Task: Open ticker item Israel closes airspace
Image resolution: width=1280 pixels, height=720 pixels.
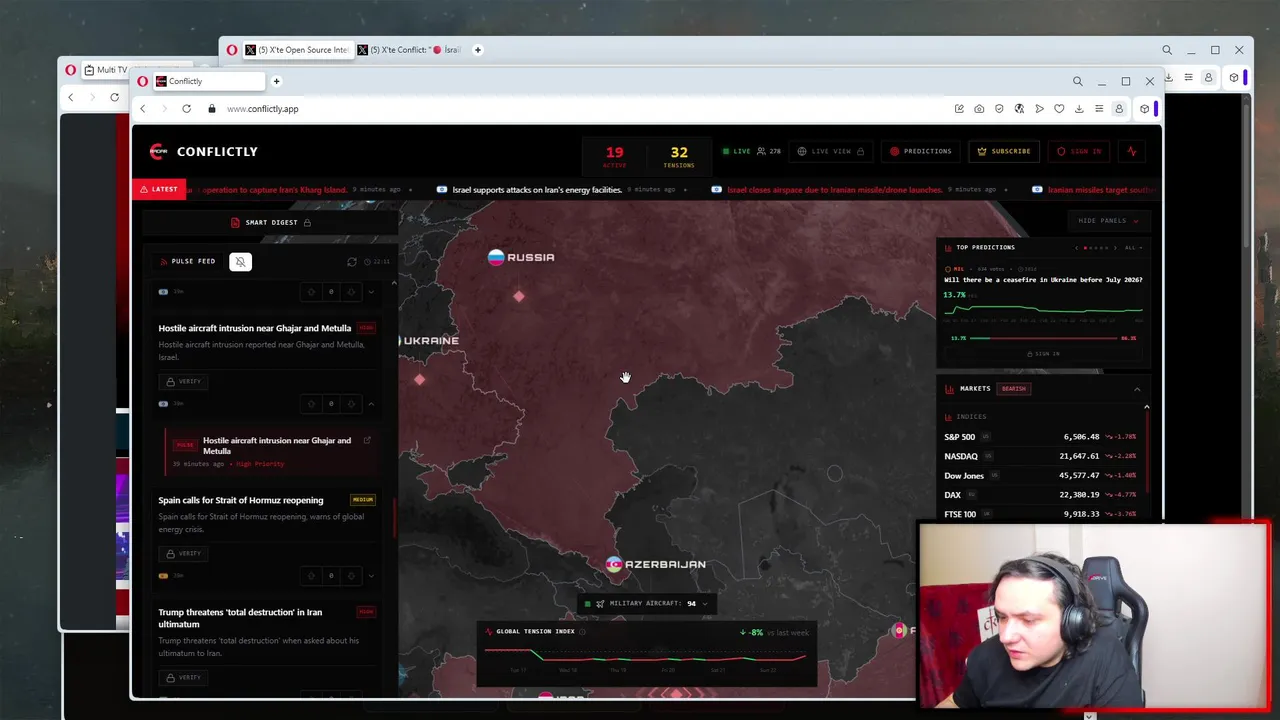Action: [834, 190]
